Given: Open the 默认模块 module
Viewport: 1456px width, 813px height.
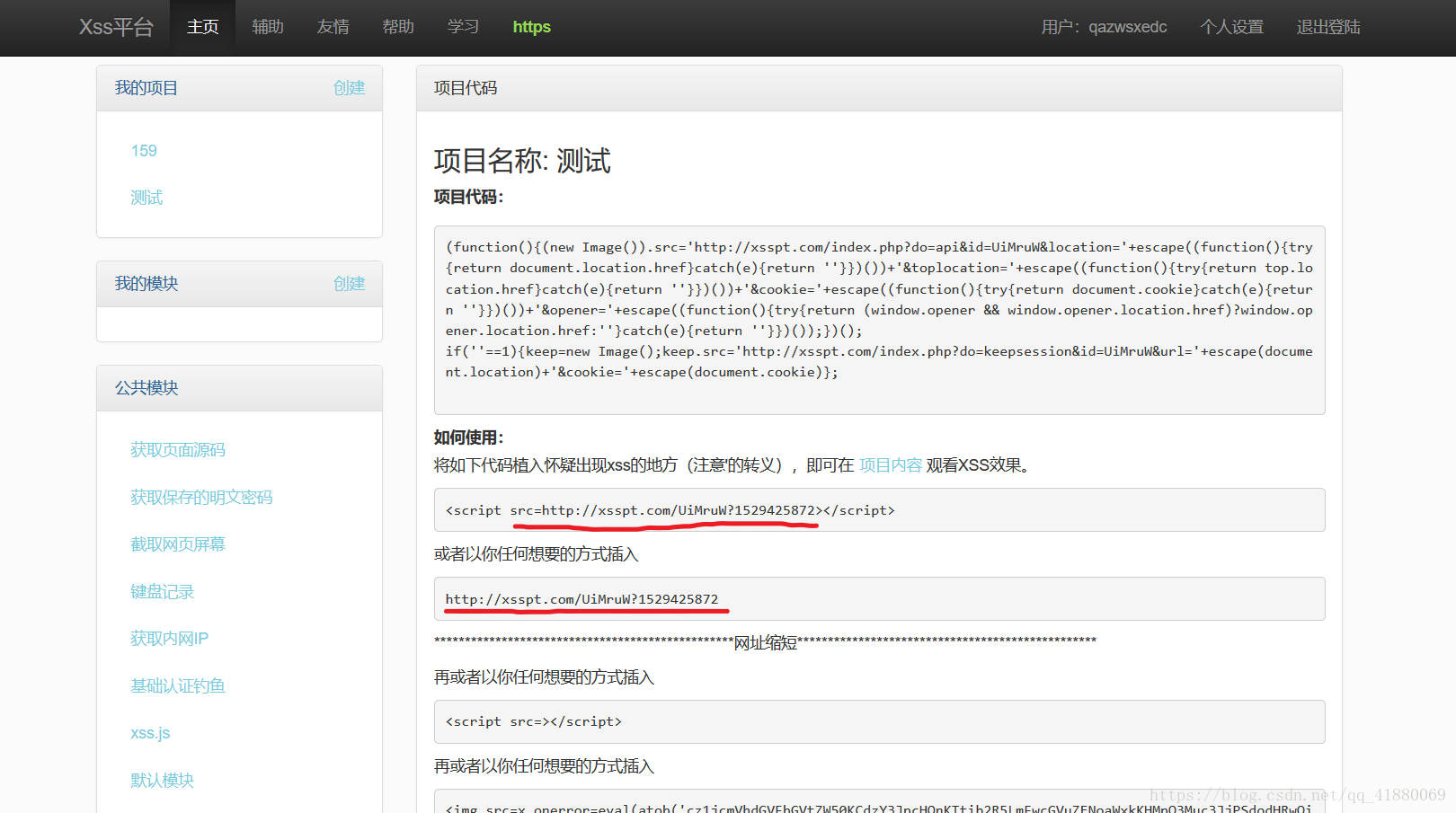Looking at the screenshot, I should pos(163,781).
